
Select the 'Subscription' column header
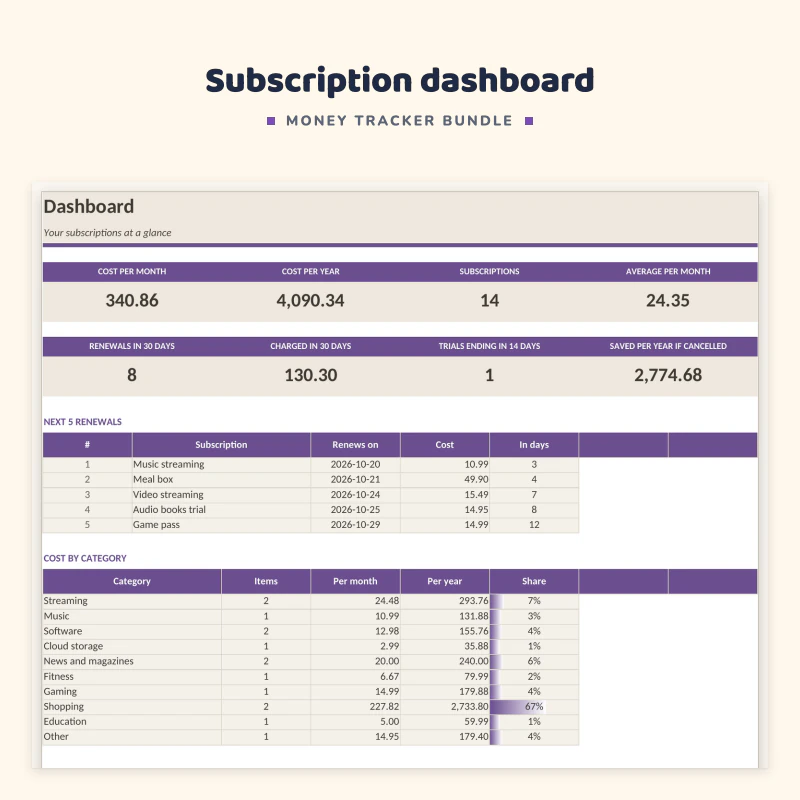[x=221, y=445]
